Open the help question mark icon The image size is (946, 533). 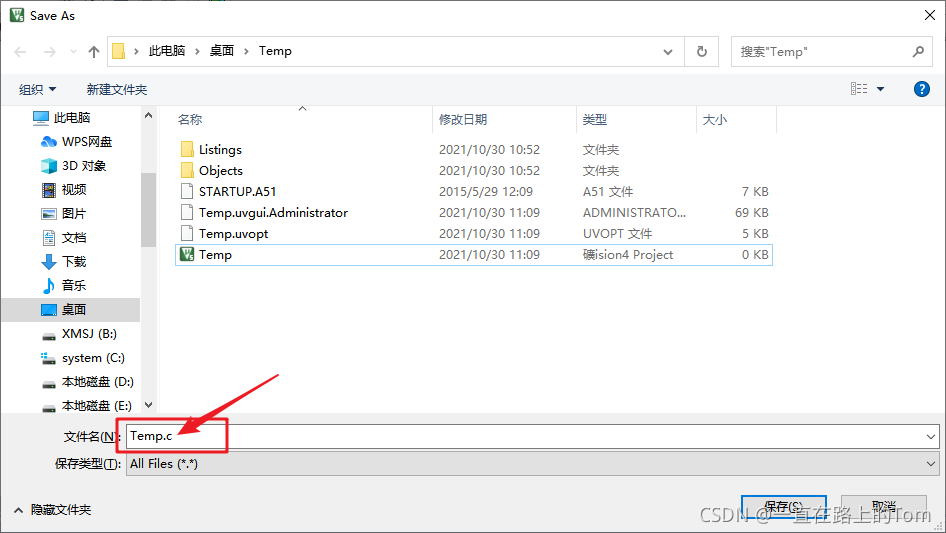(921, 89)
